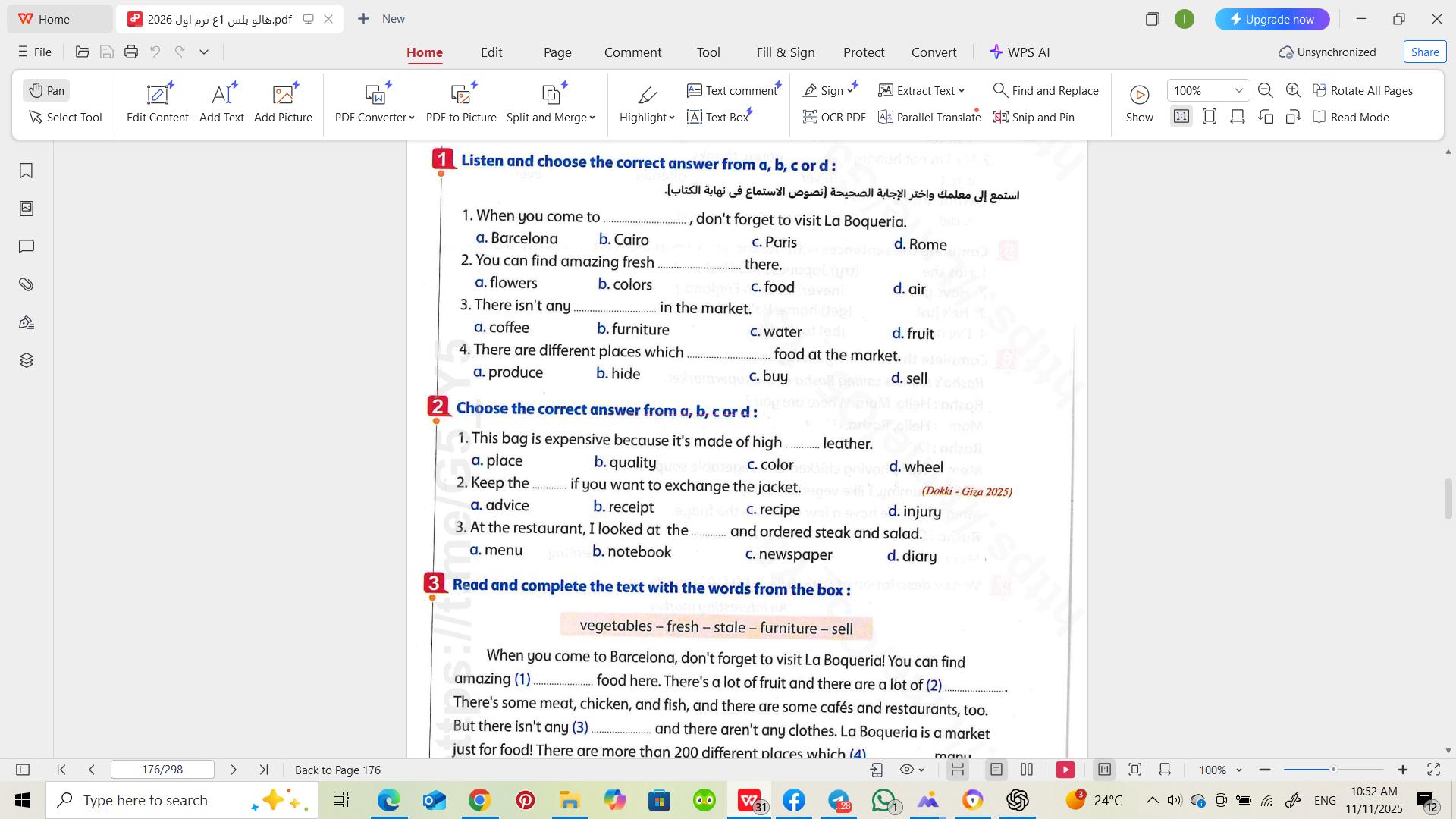Switch to the Comment tab

pyautogui.click(x=632, y=52)
